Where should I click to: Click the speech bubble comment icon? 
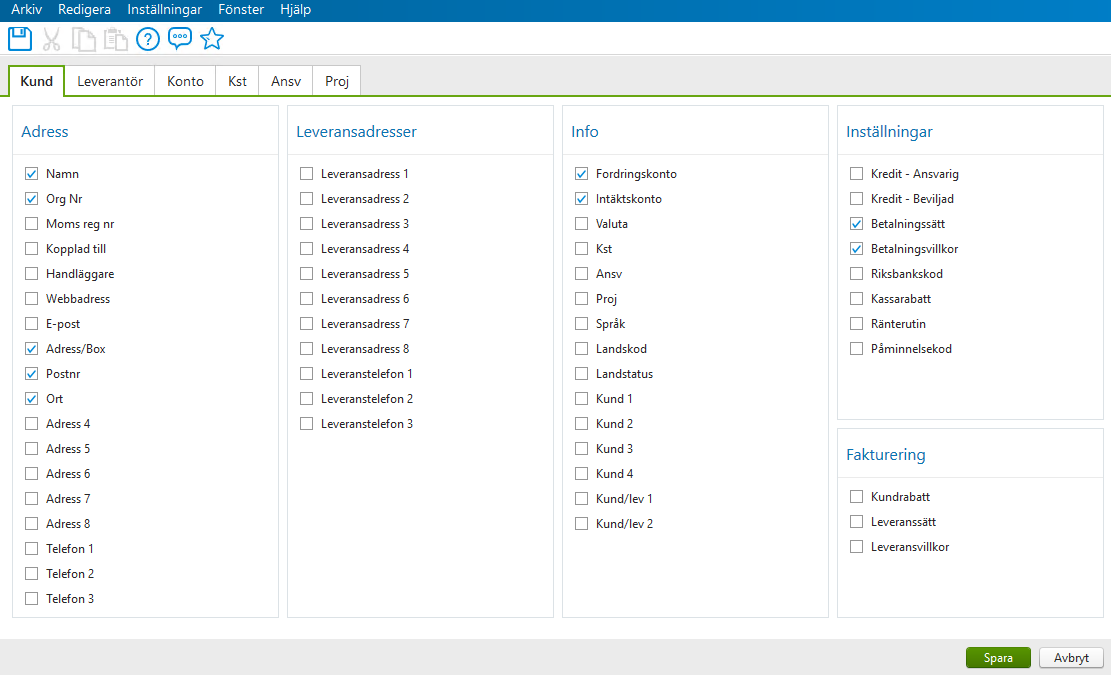coord(180,38)
